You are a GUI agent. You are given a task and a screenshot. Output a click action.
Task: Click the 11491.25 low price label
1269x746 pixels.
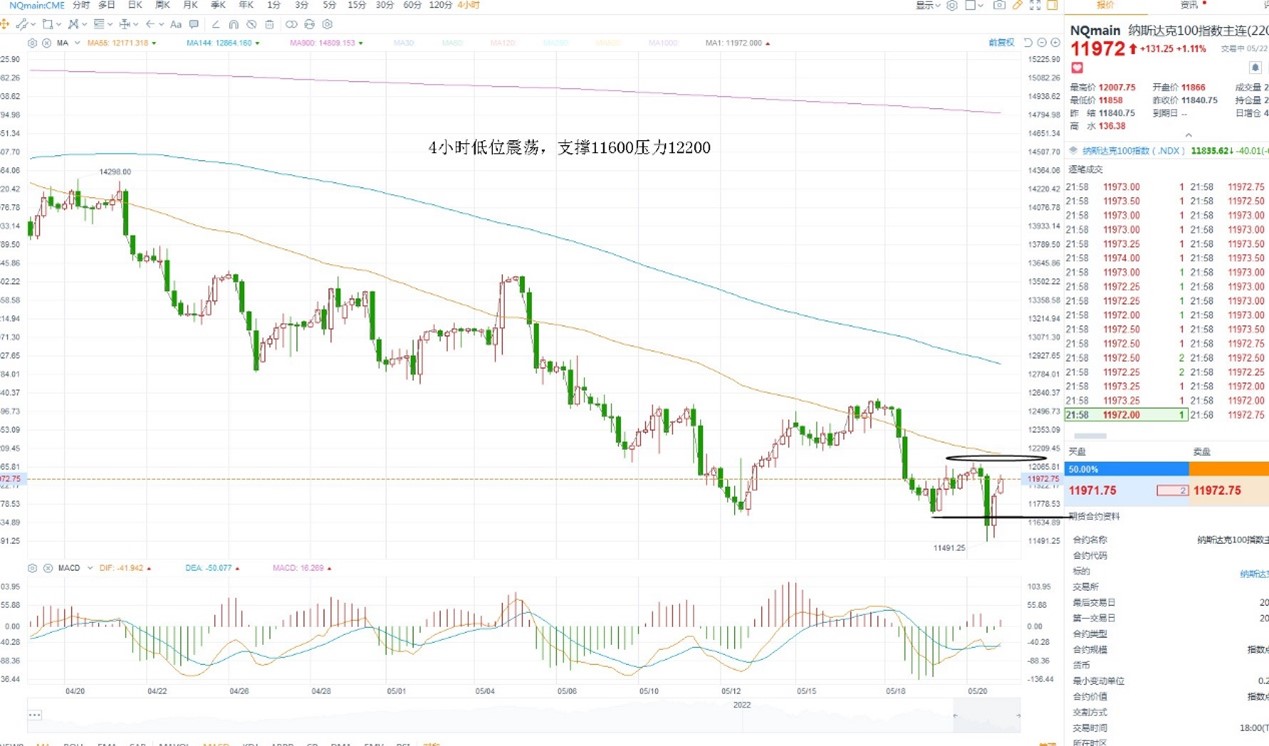(x=950, y=548)
